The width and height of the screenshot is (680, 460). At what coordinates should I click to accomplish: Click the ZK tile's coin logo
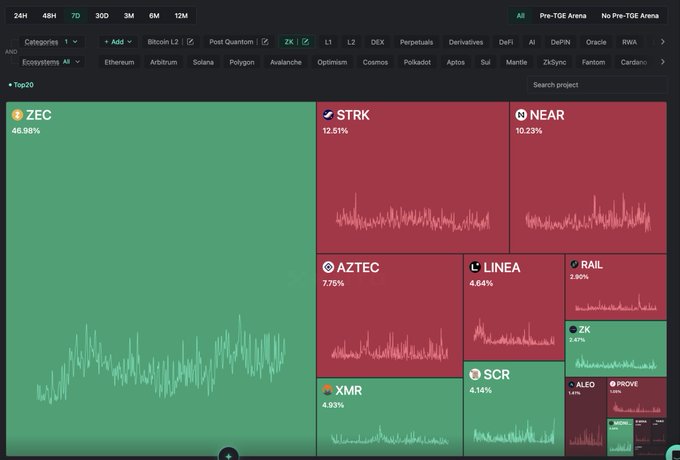click(573, 330)
